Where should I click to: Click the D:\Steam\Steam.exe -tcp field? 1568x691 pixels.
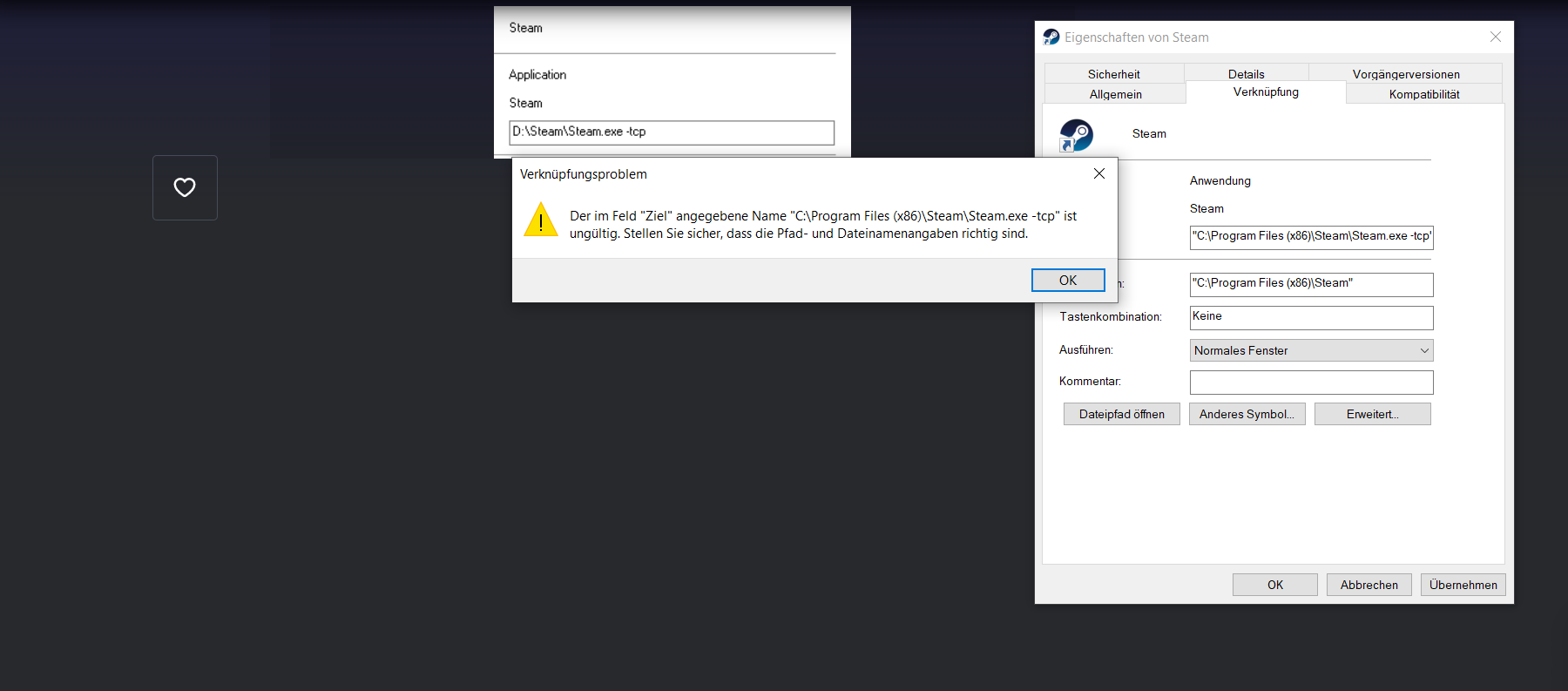pos(672,132)
